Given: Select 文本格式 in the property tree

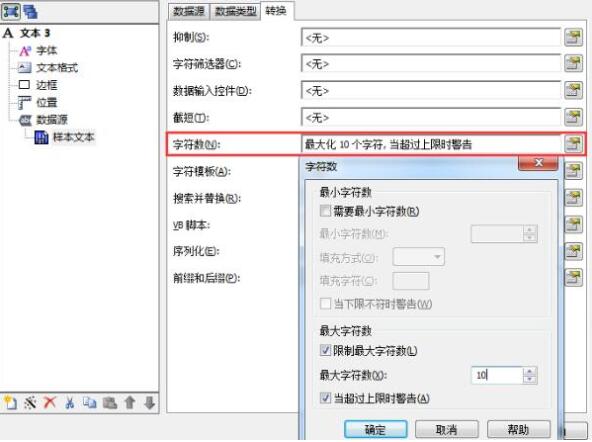Looking at the screenshot, I should [x=57, y=68].
